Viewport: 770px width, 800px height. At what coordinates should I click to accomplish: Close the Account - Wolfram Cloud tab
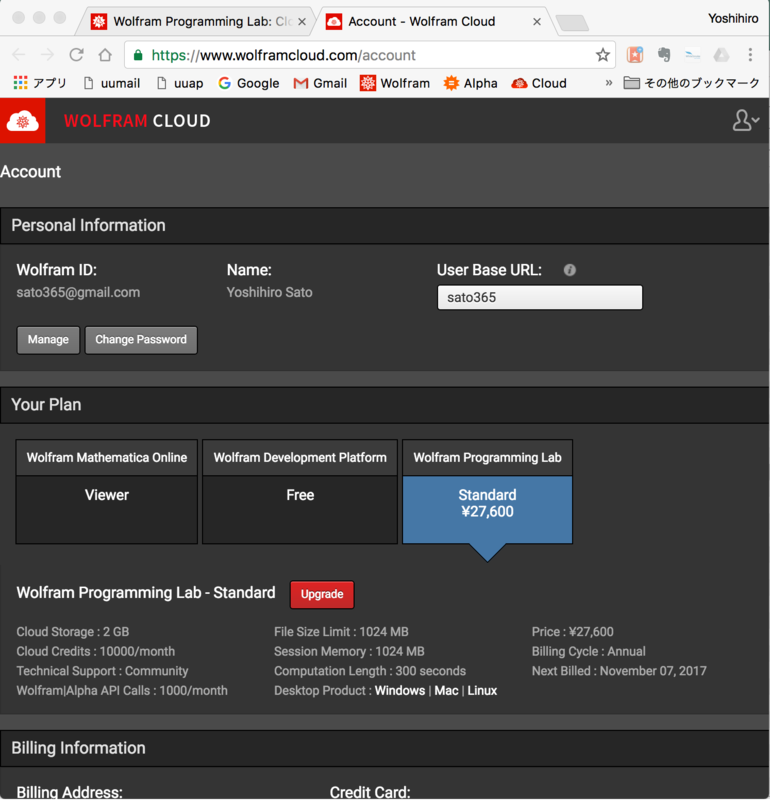(x=537, y=22)
